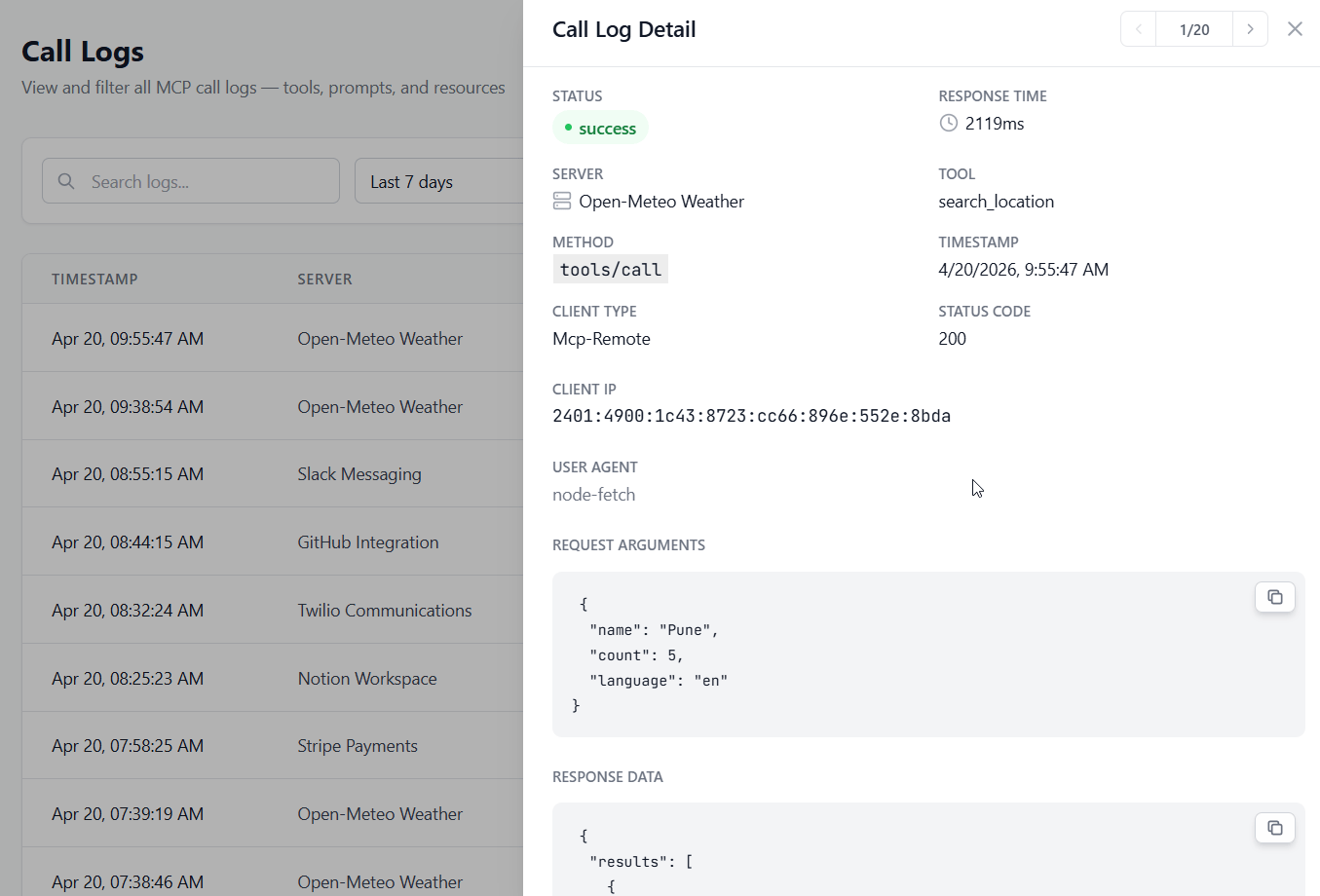Open the Slack Messaging log row
This screenshot has width=1320, height=896.
273,474
